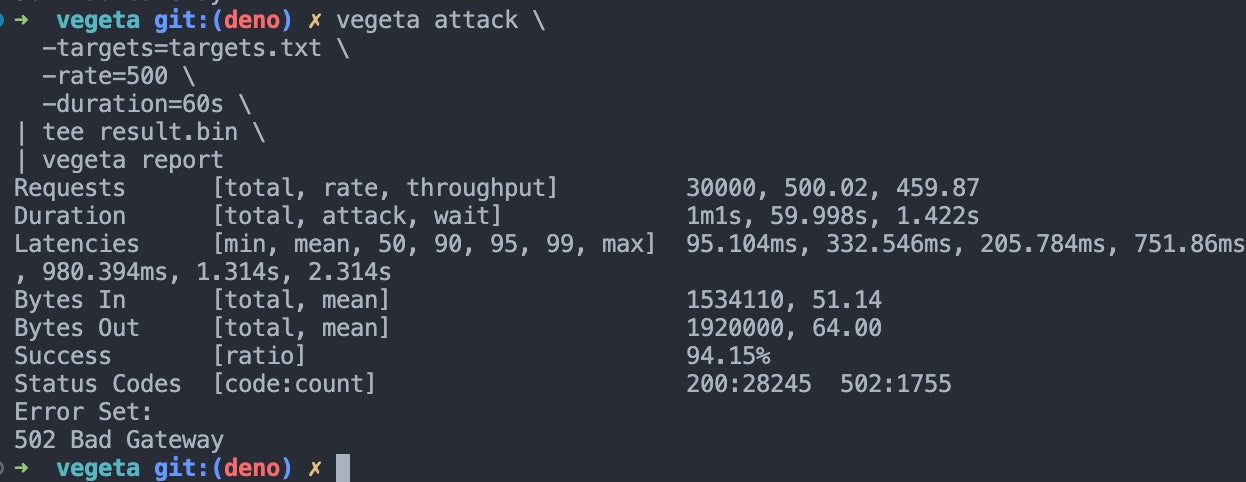This screenshot has width=1246, height=482.
Task: Click the "-rate=500" flag
Action: tap(105, 76)
